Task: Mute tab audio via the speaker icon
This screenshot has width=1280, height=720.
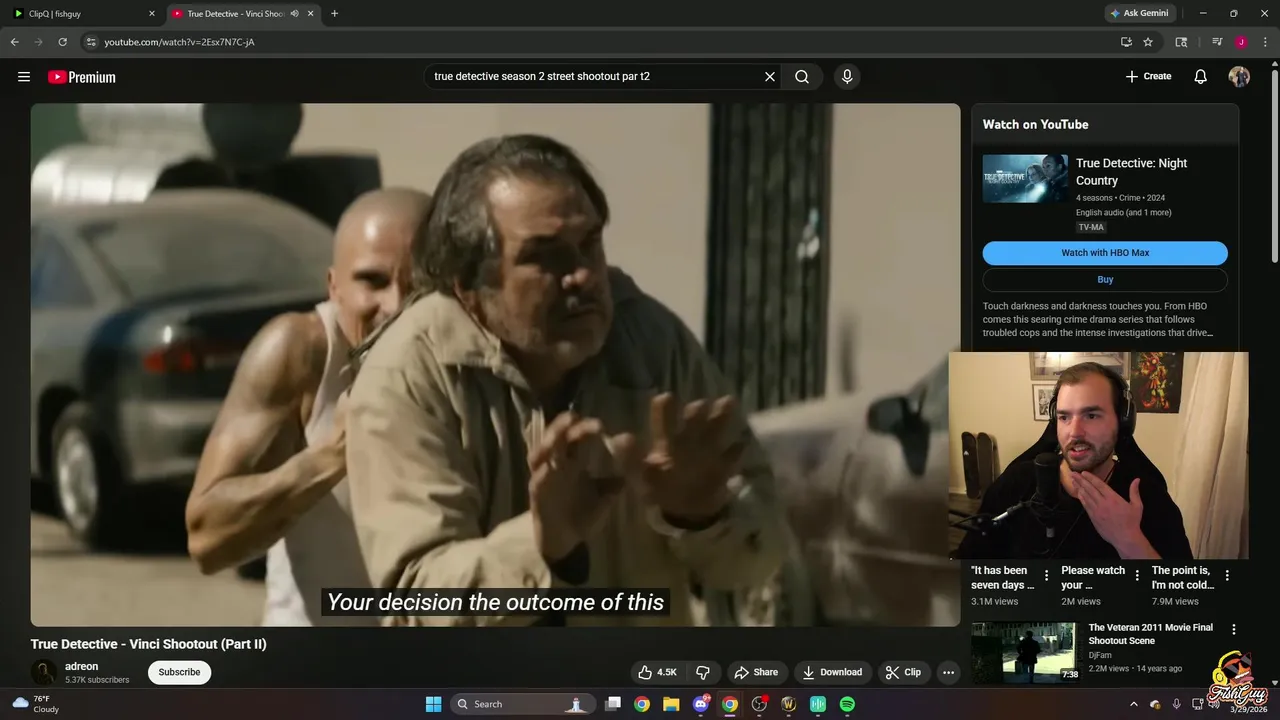Action: 294,14
